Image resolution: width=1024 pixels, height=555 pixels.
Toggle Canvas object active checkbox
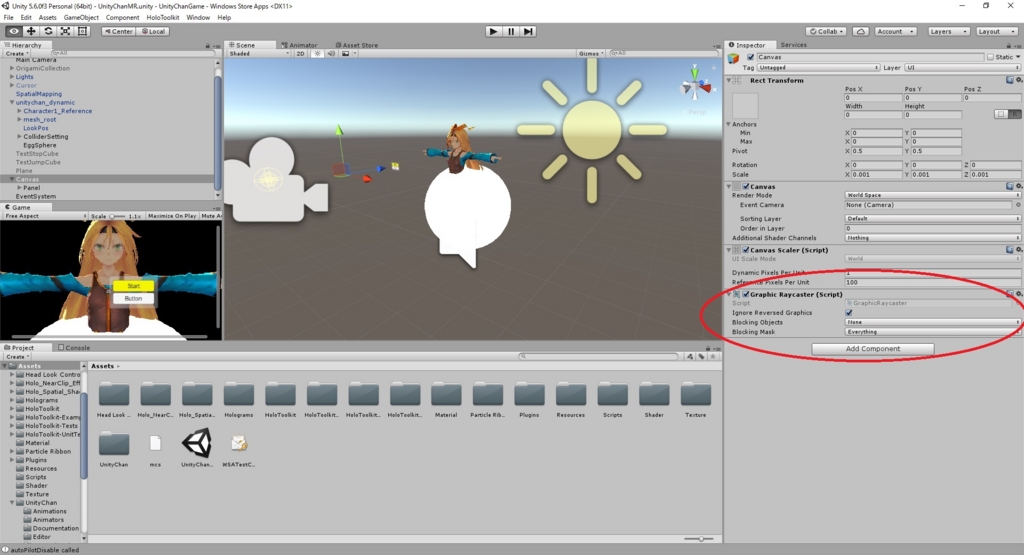point(750,57)
